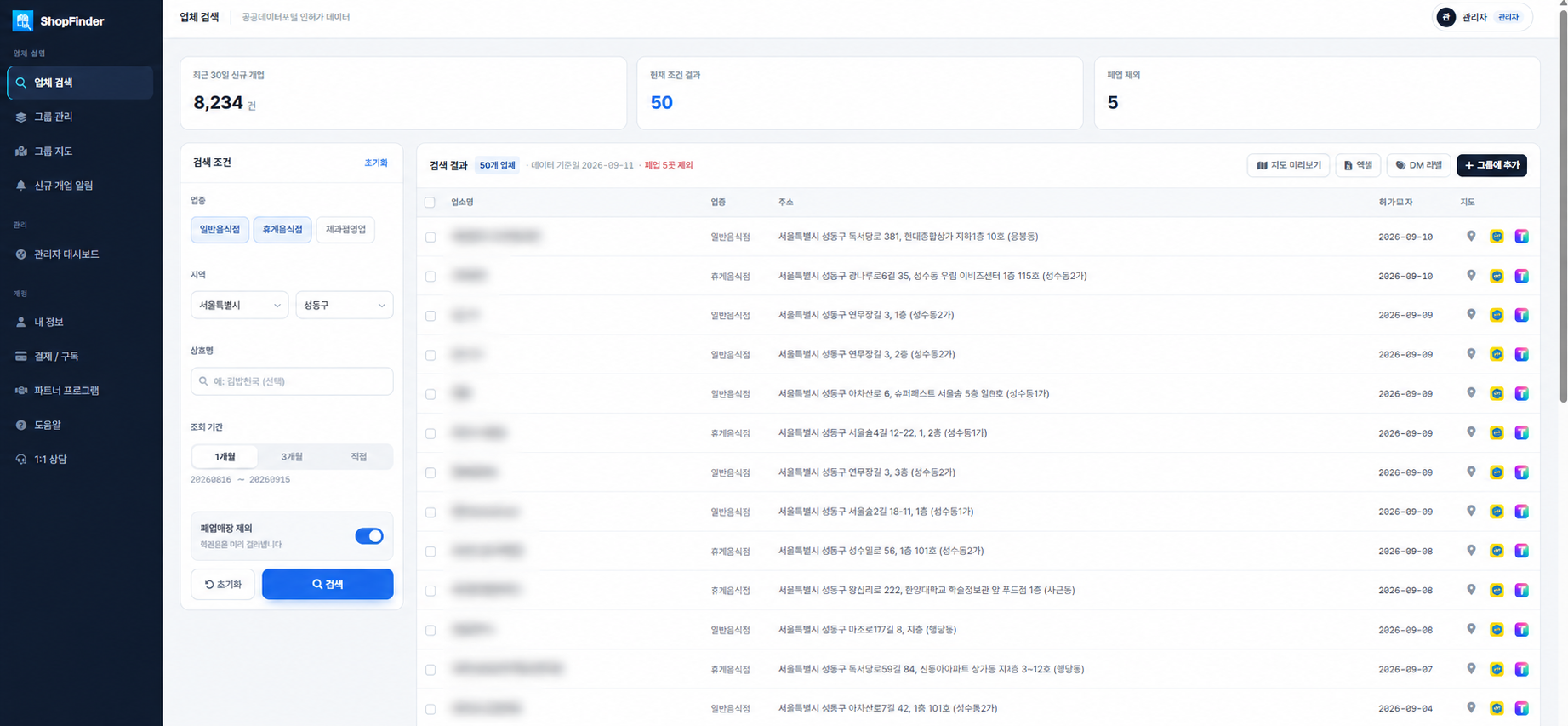Image resolution: width=1568 pixels, height=726 pixels.
Task: Expand the 성동구 district dropdown
Action: (345, 305)
